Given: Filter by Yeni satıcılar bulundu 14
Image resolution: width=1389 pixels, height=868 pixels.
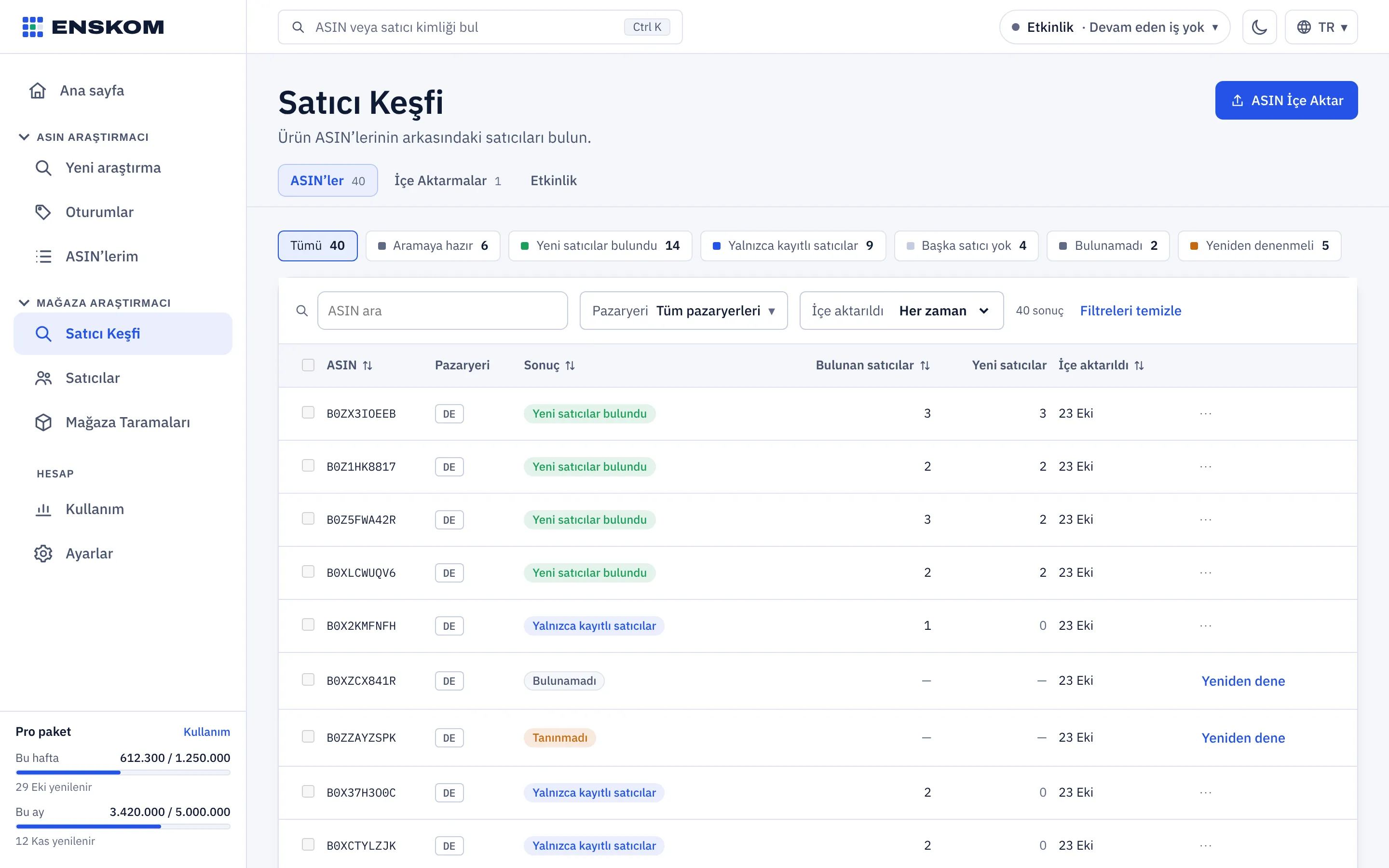Looking at the screenshot, I should (x=600, y=246).
